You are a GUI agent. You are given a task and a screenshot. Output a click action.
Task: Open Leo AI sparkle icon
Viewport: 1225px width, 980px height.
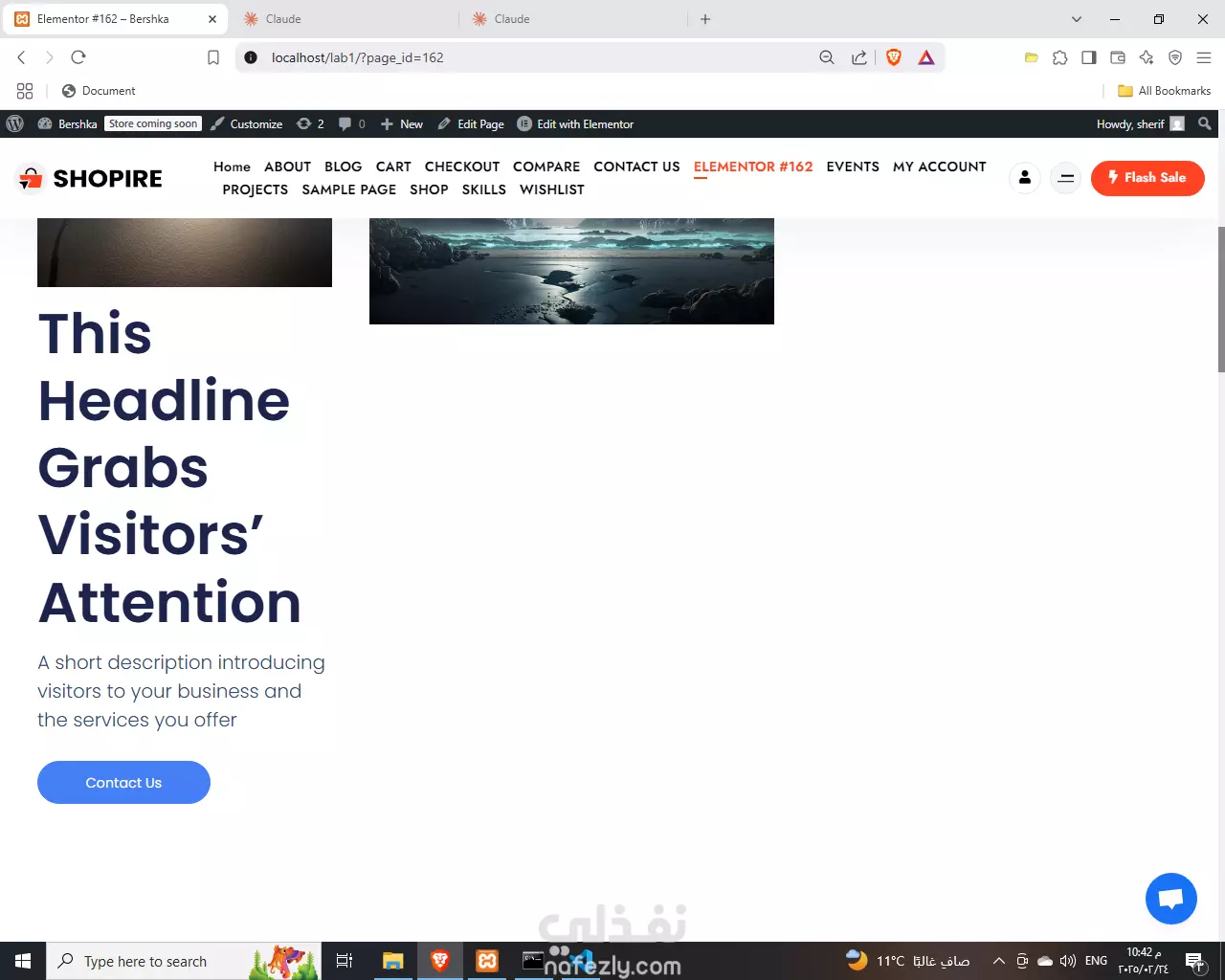[x=1147, y=57]
